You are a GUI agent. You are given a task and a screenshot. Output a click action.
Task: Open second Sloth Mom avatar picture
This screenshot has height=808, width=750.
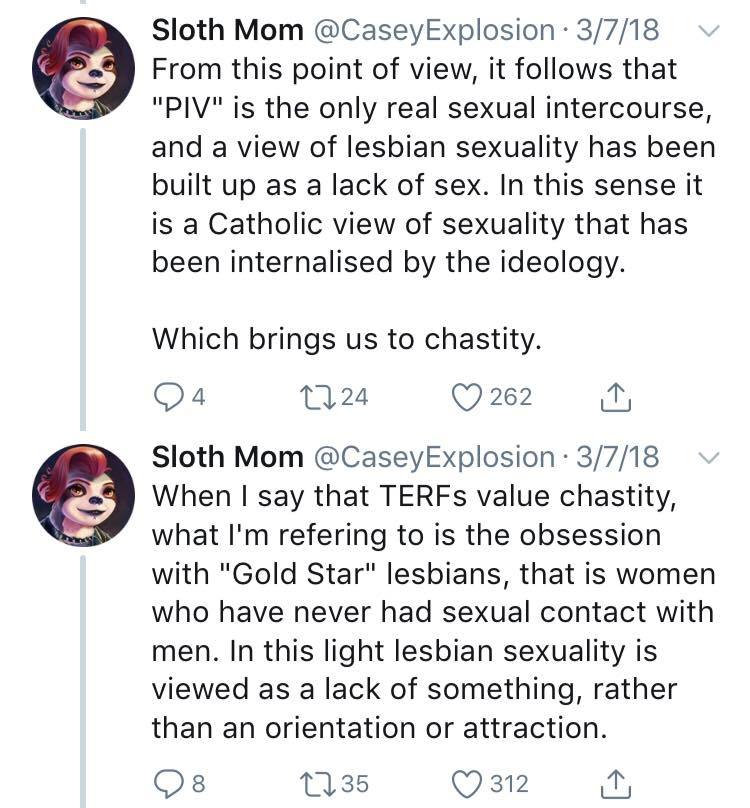83,494
